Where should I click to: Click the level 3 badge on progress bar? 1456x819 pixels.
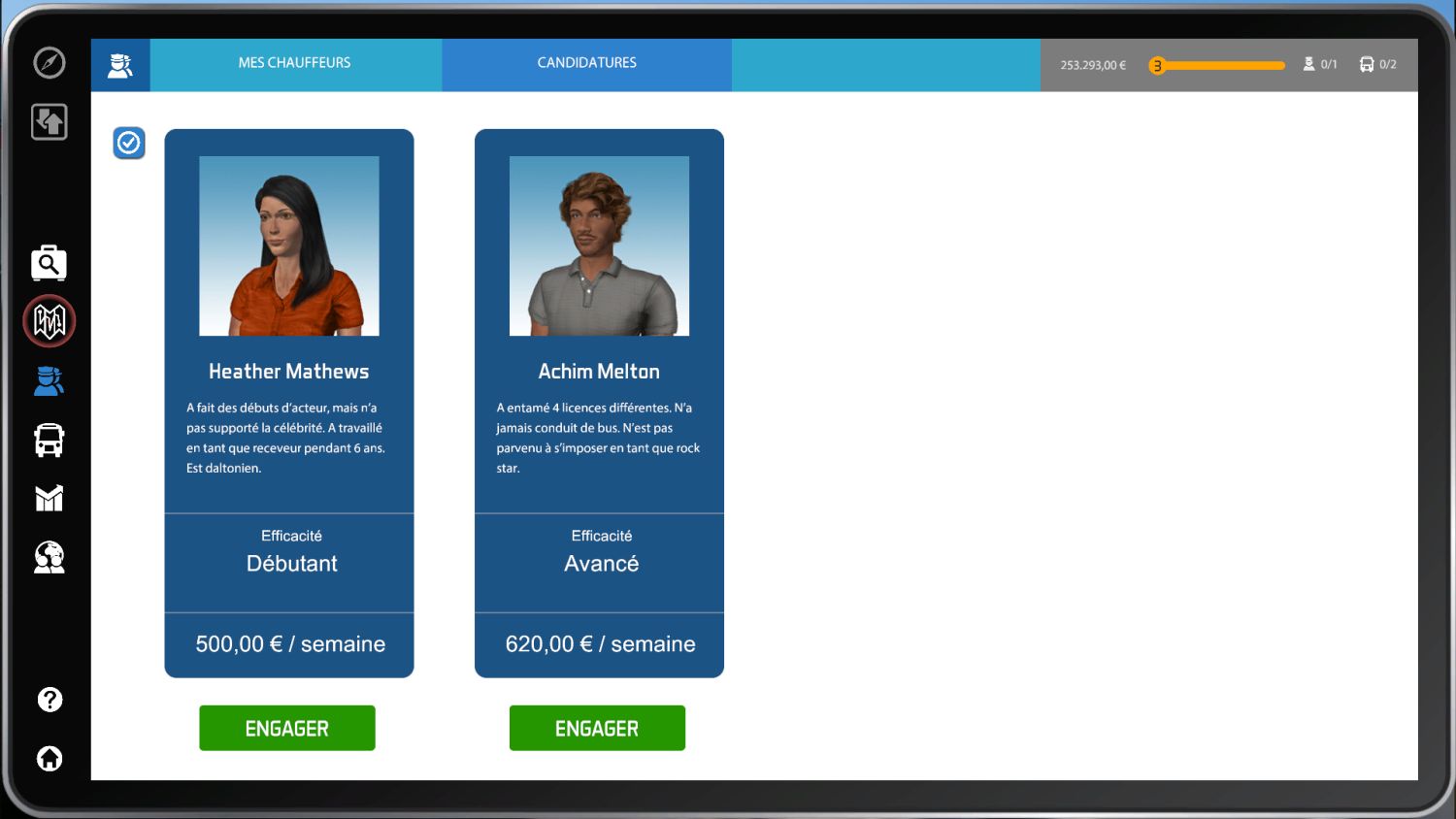[x=1157, y=66]
